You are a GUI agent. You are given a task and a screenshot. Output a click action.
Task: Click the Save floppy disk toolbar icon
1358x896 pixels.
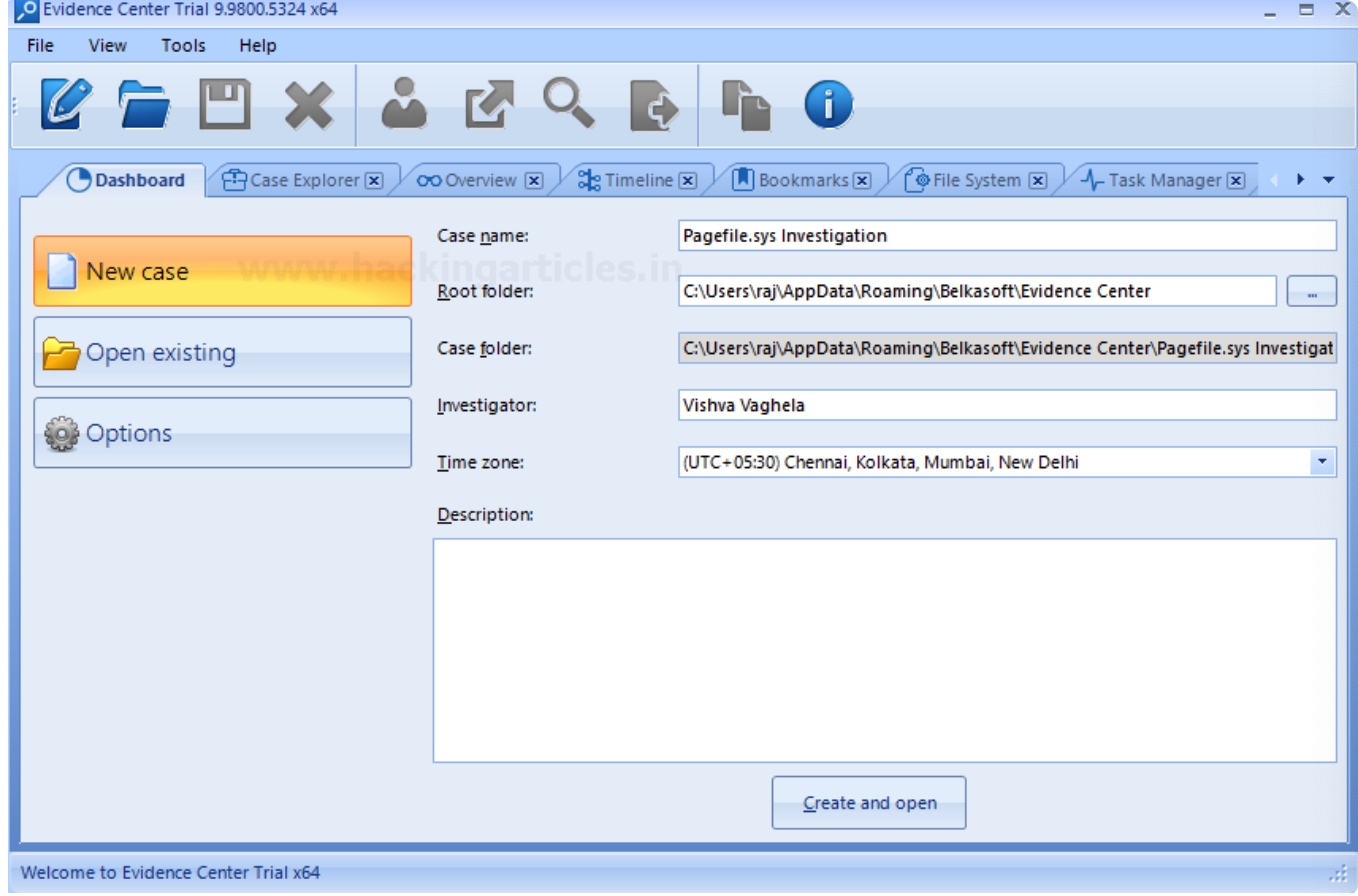pyautogui.click(x=224, y=105)
